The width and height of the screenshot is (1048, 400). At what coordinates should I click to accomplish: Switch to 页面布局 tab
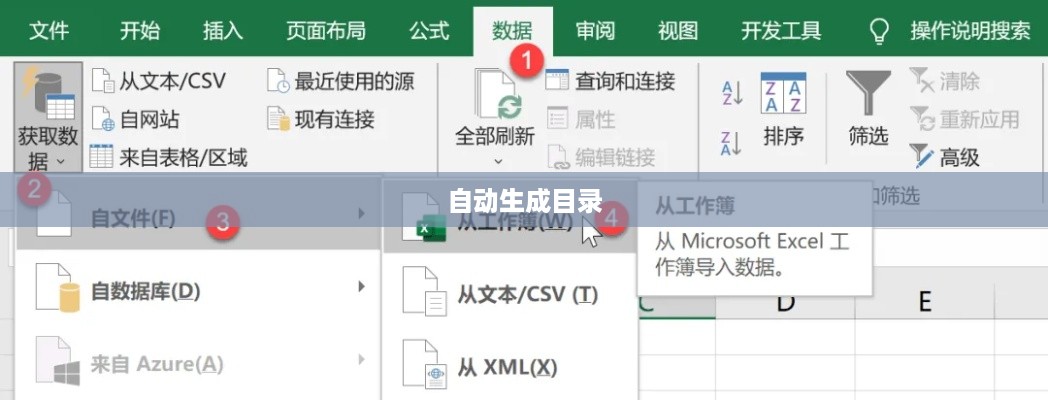[x=326, y=31]
